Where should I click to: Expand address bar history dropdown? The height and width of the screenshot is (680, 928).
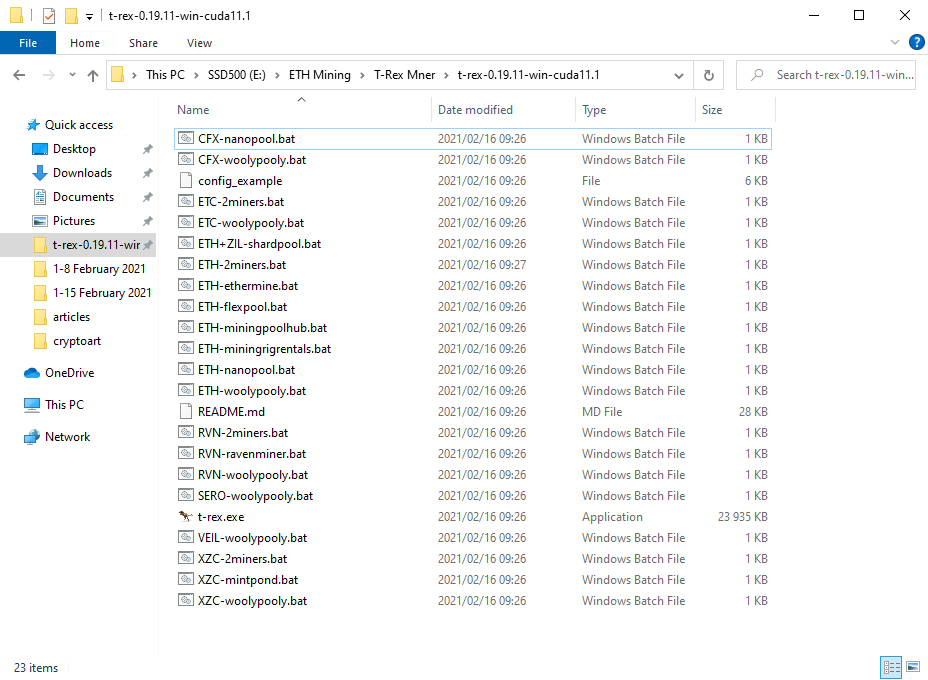pyautogui.click(x=679, y=75)
